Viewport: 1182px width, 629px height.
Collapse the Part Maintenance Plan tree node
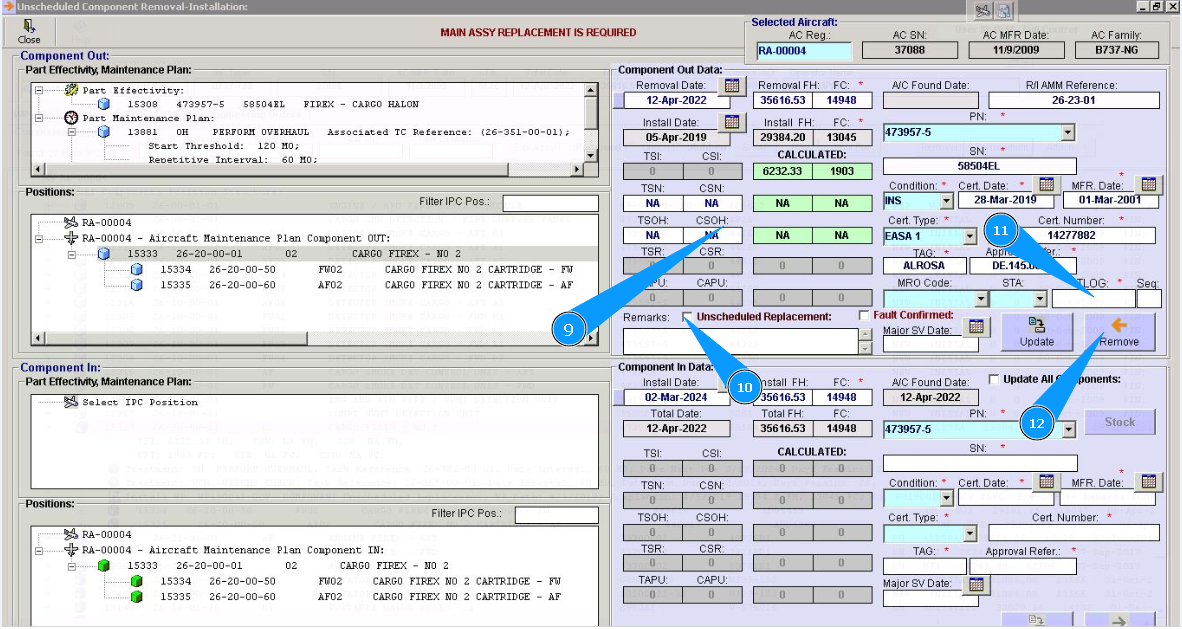[39, 118]
